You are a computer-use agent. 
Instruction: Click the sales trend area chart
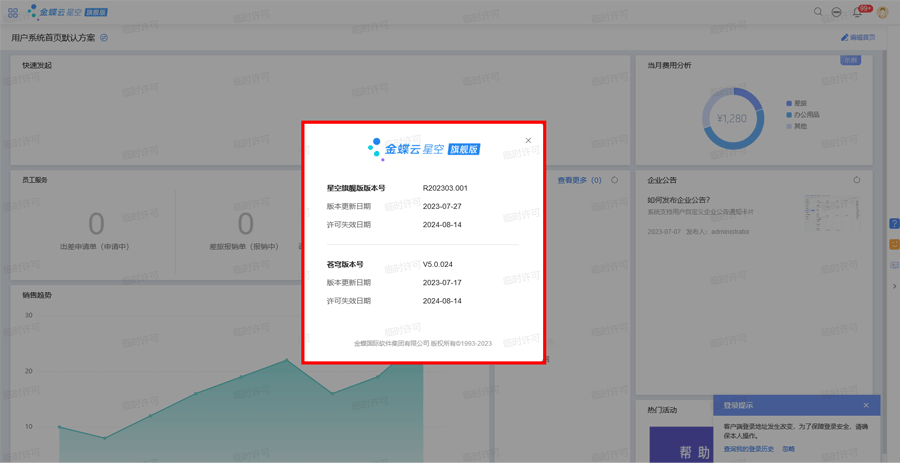(241, 413)
